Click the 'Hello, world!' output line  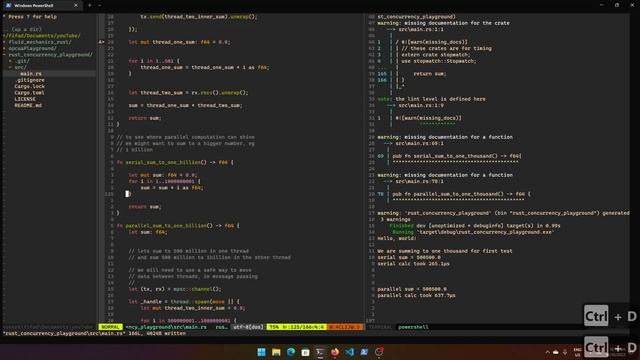pos(396,238)
